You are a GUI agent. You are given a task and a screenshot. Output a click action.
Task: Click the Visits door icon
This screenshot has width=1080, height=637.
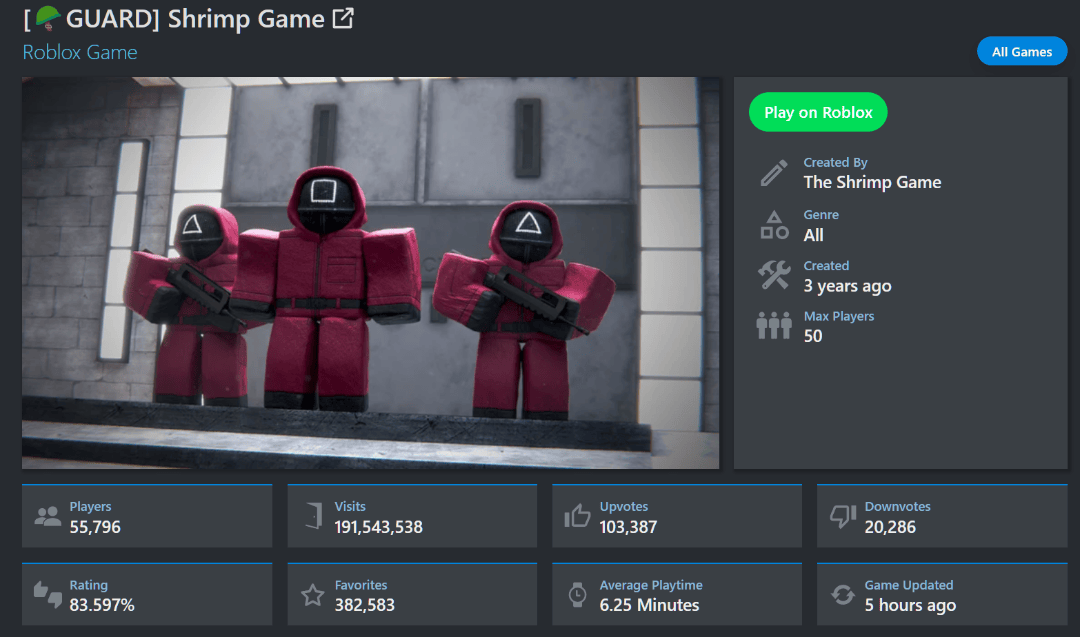314,516
